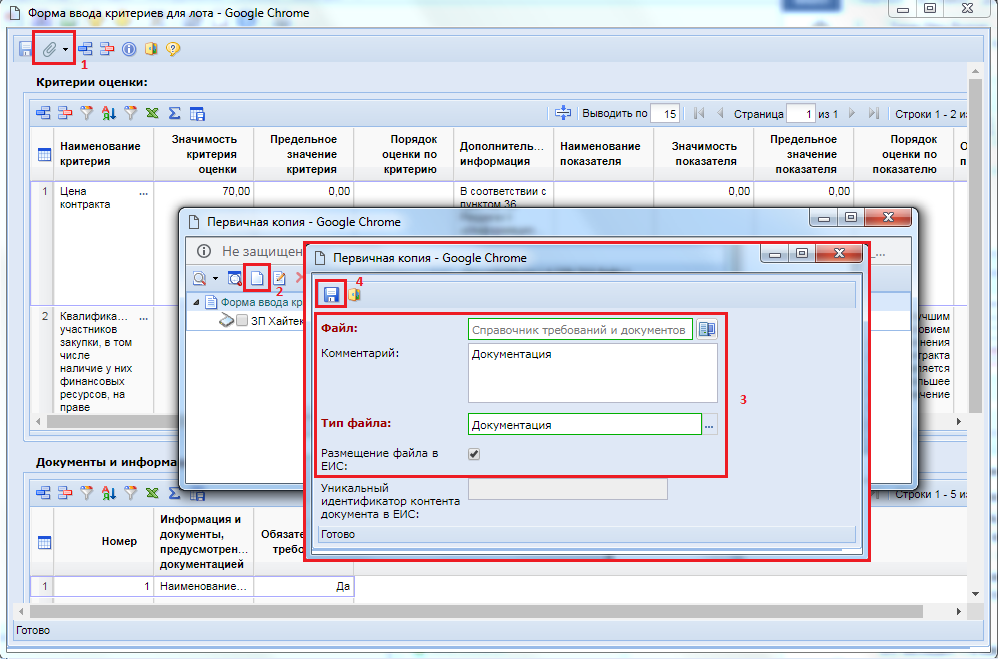Click the Предельное значение критерия column header

(304, 154)
